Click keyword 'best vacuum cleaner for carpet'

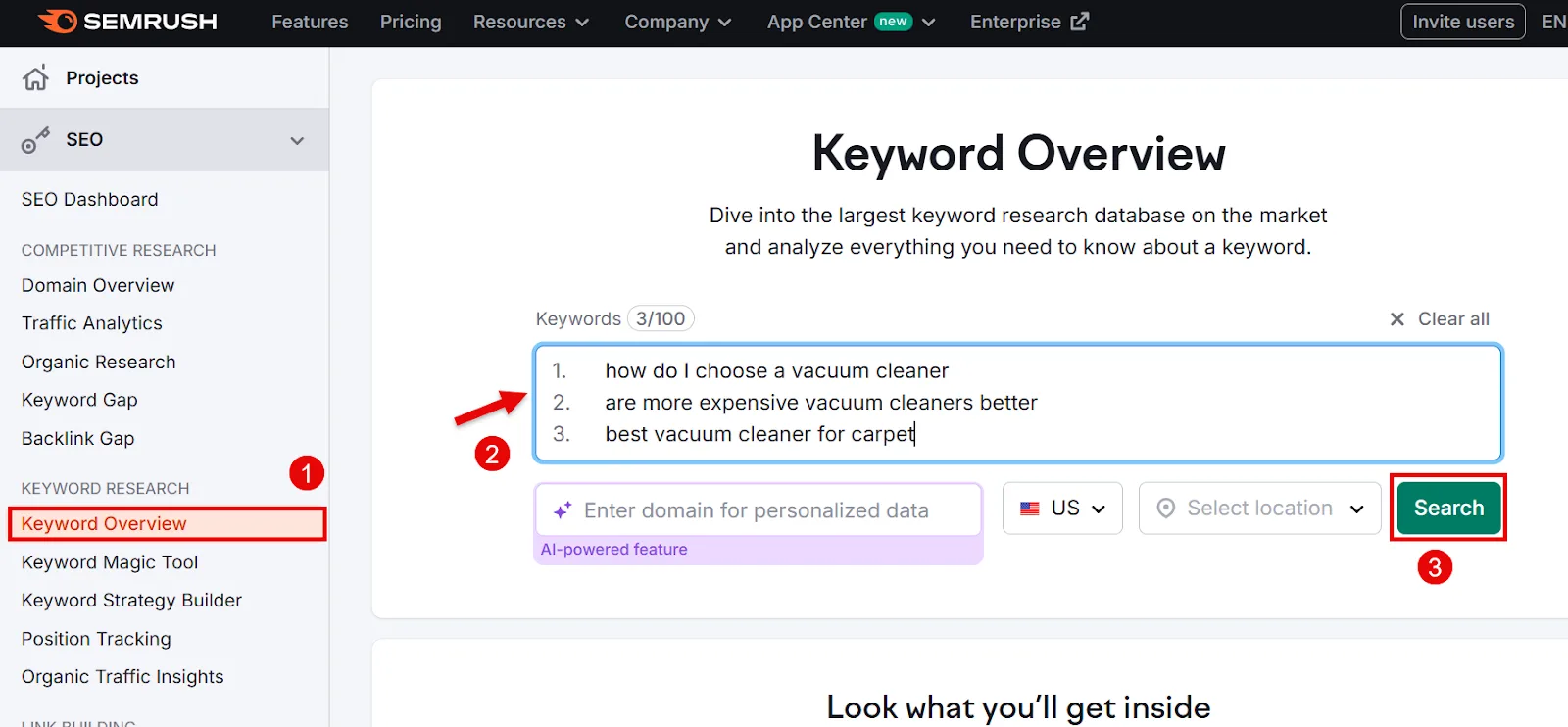759,434
